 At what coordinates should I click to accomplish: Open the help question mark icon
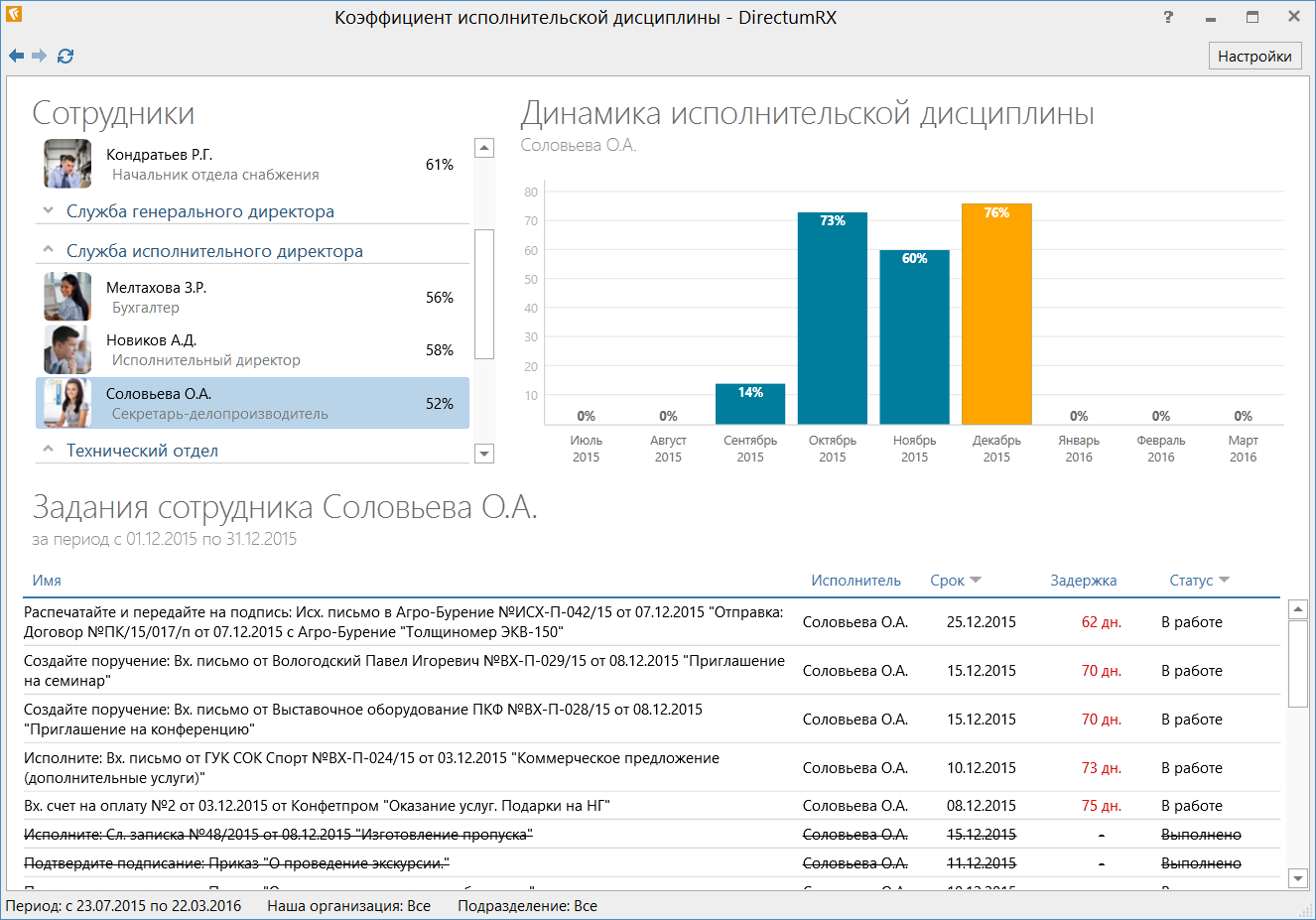pyautogui.click(x=1168, y=17)
